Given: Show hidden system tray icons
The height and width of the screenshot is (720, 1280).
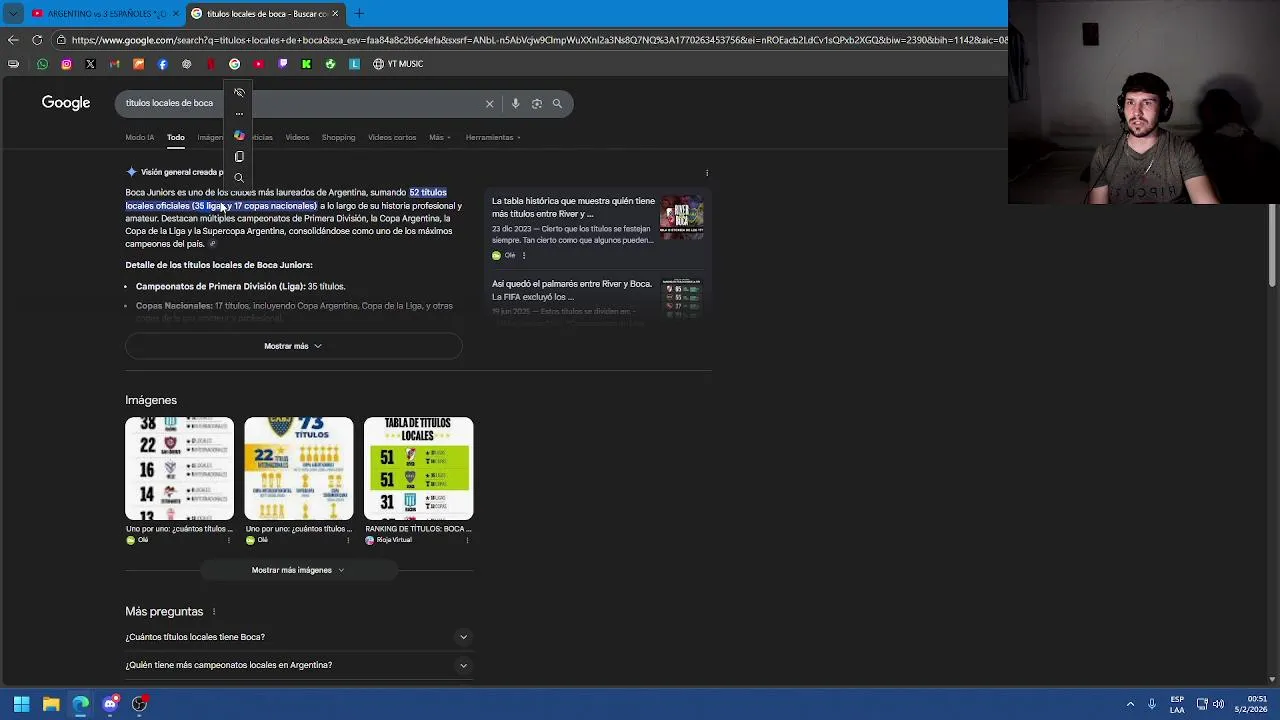Looking at the screenshot, I should [x=1130, y=704].
